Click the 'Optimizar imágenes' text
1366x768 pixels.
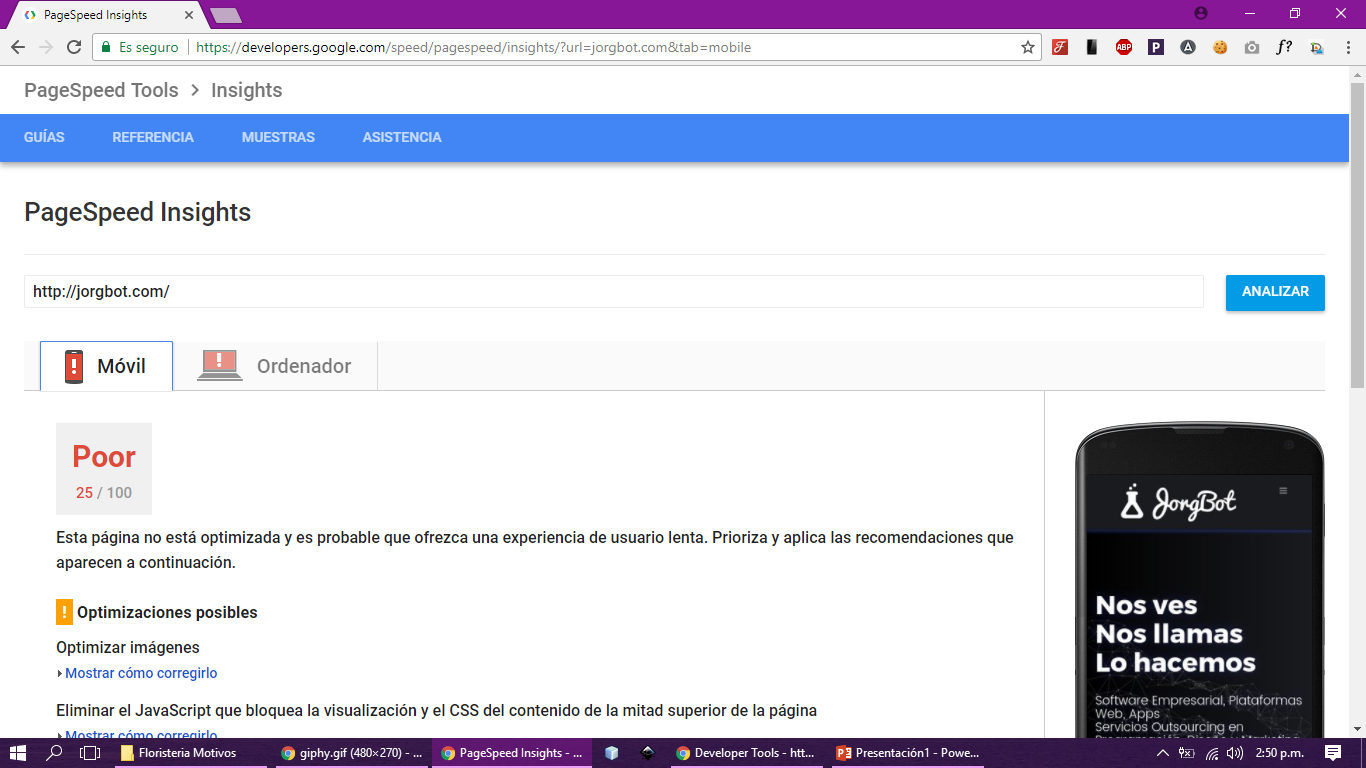point(128,647)
